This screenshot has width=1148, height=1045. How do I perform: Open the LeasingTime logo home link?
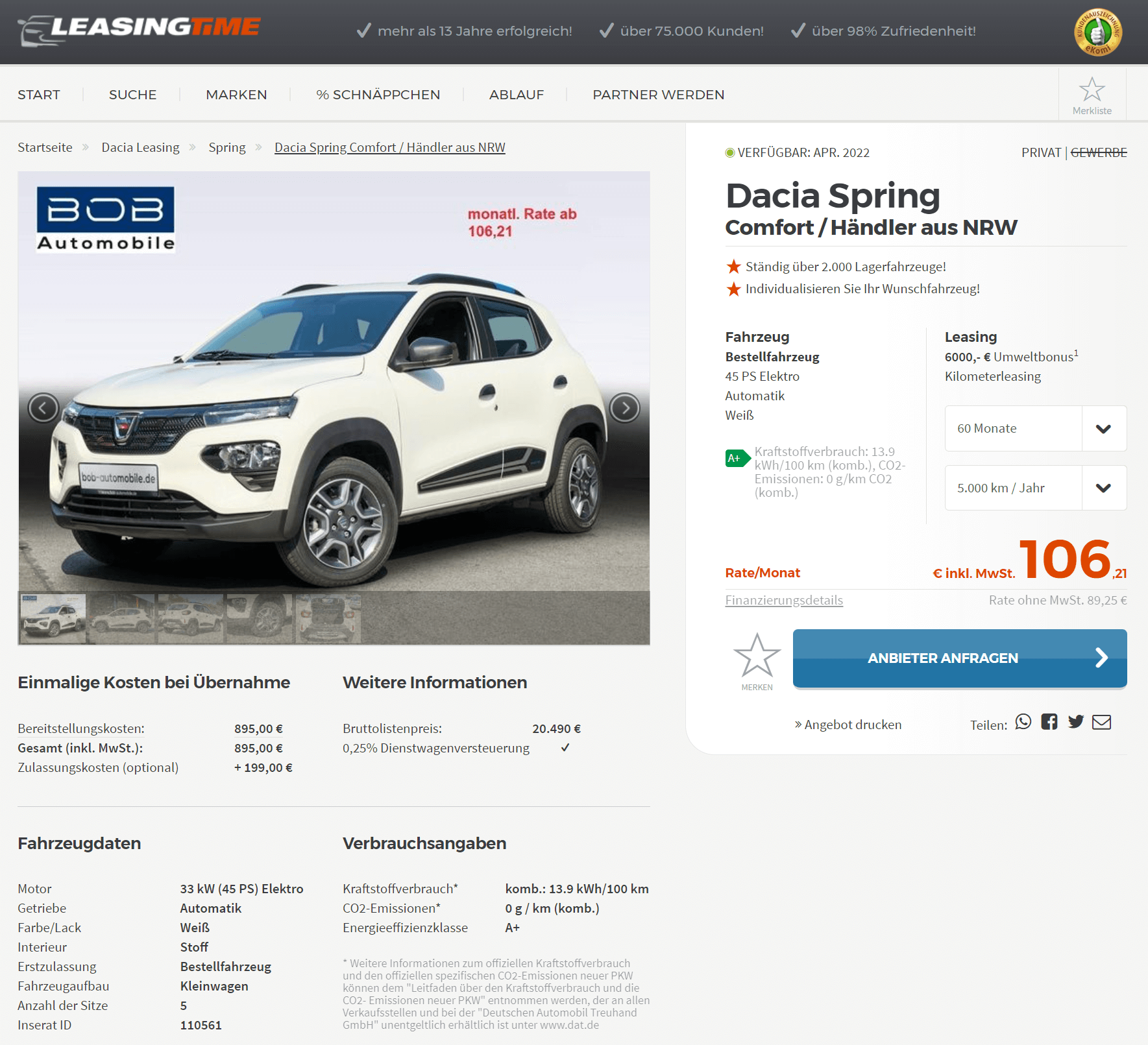pos(140,30)
